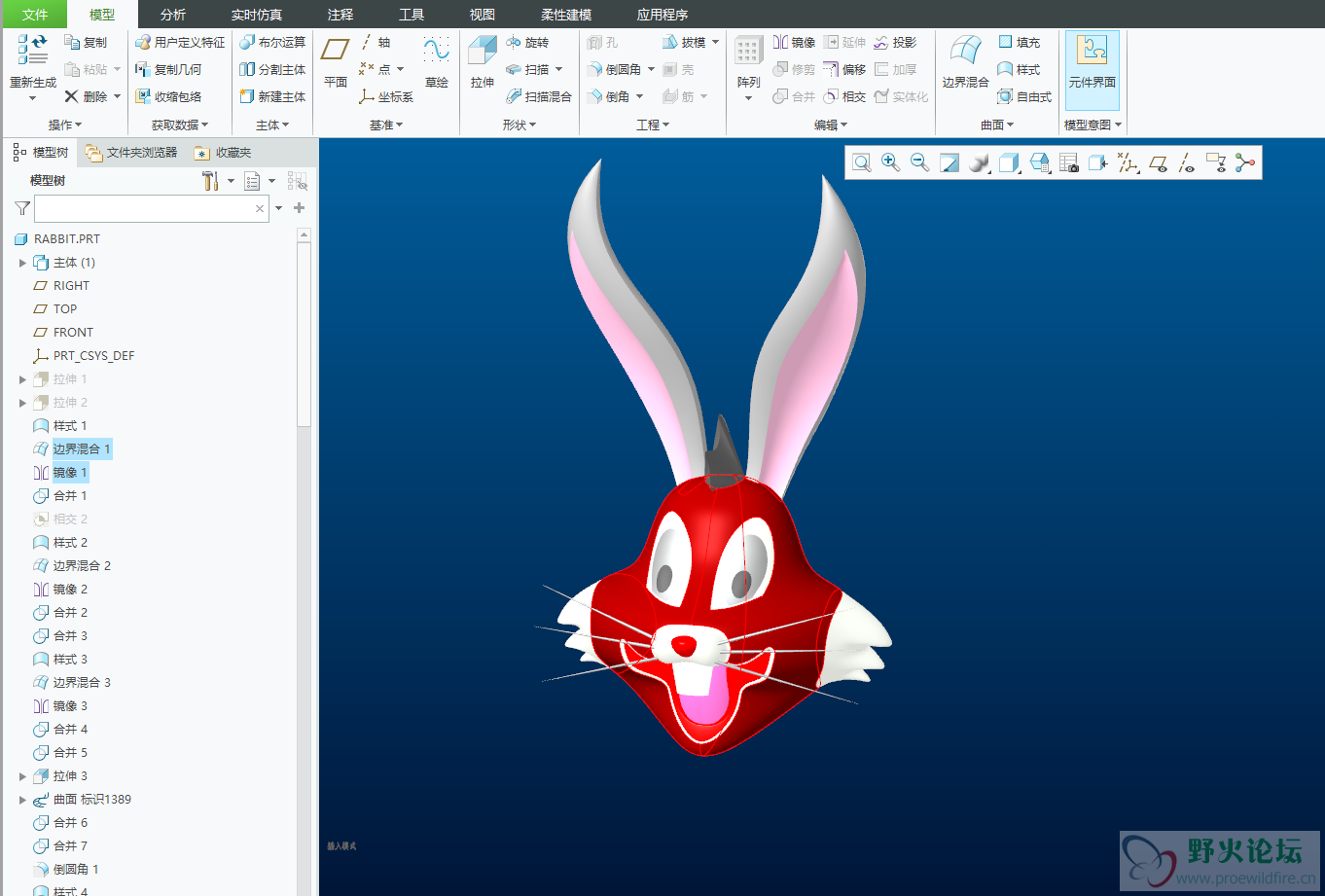Open the 文件夹浏览器 panel tab

point(131,153)
